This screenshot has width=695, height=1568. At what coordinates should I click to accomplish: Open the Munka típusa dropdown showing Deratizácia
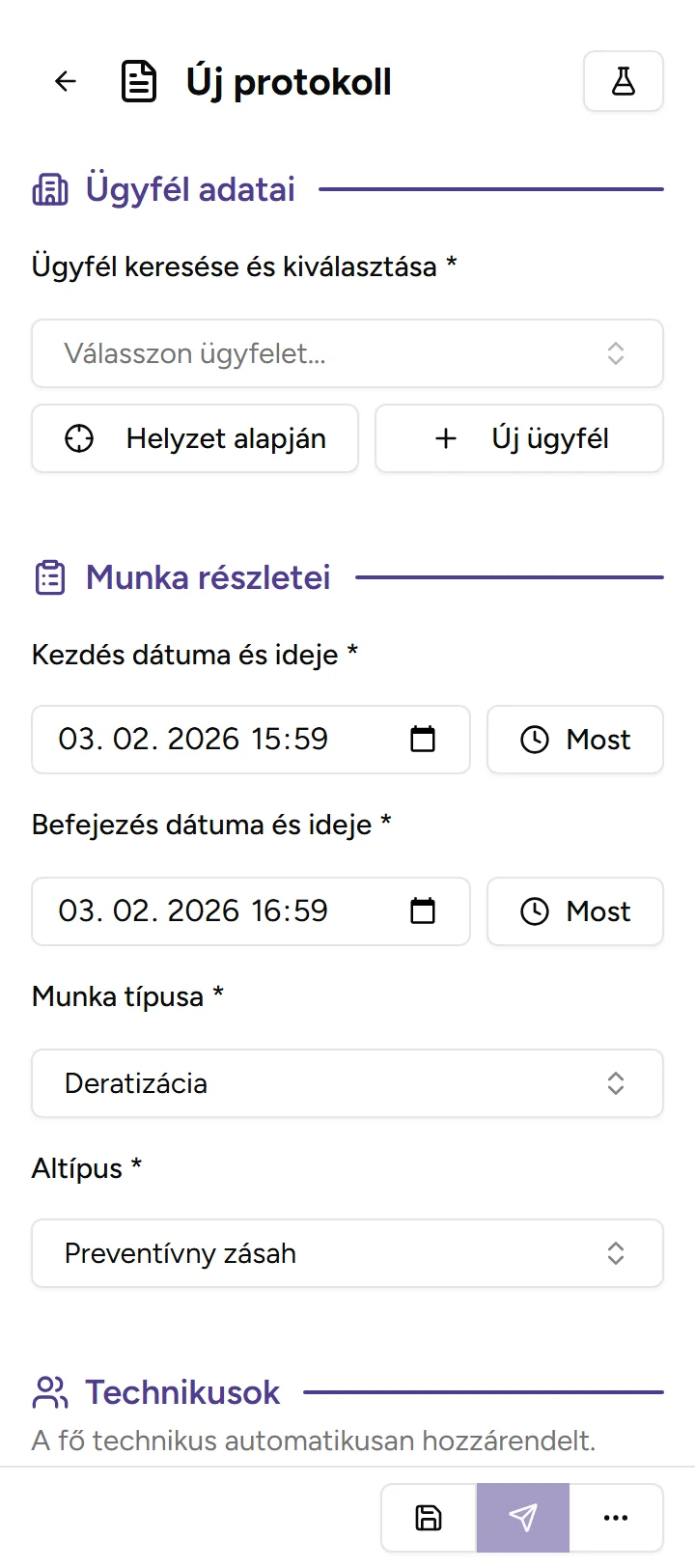(347, 1082)
